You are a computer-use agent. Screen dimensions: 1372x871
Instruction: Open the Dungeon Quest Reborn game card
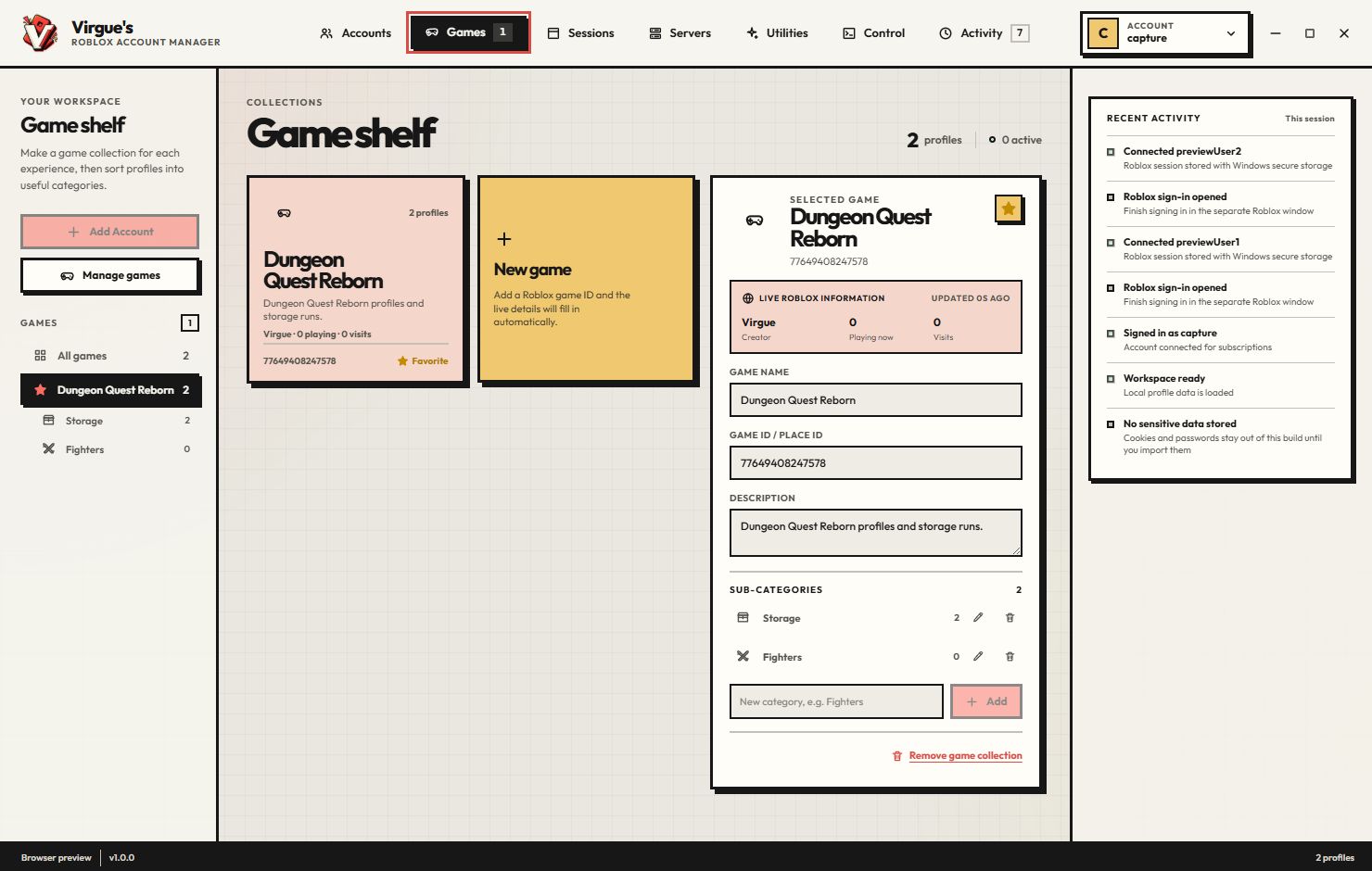click(x=356, y=279)
